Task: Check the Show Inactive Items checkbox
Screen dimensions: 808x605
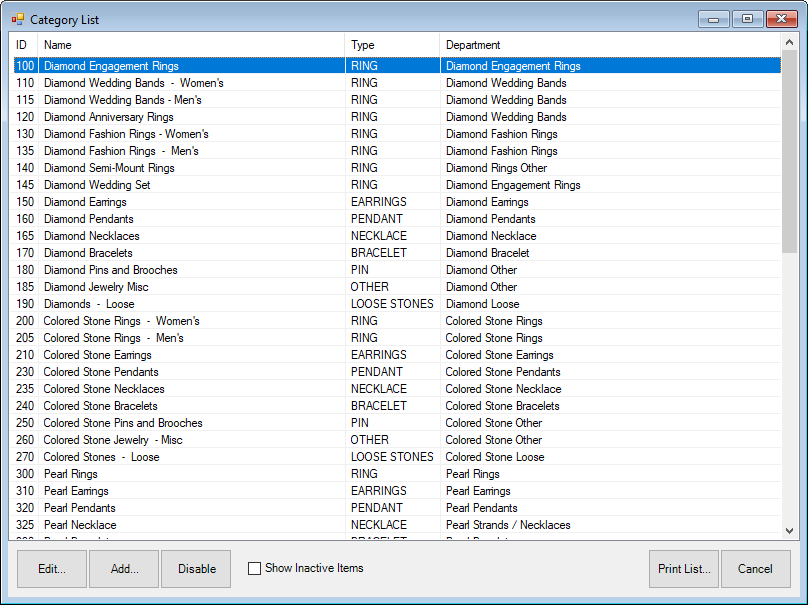Action: pos(255,568)
